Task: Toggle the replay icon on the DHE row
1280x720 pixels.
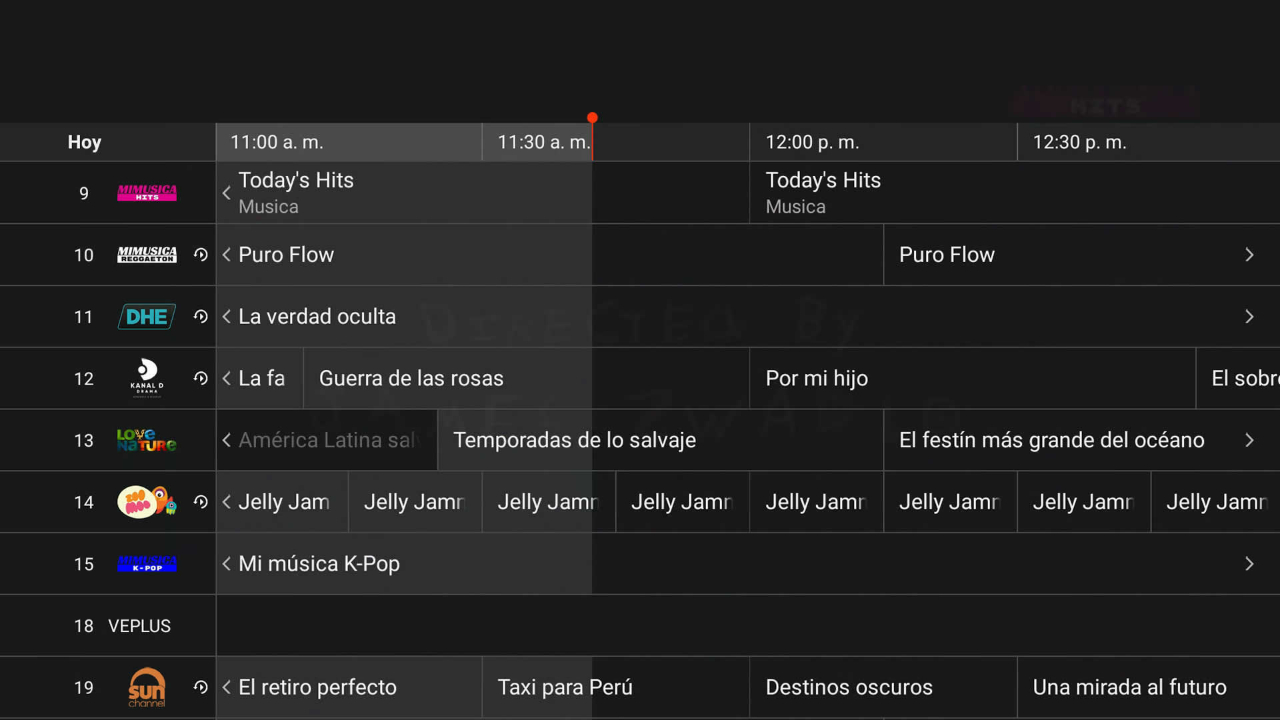Action: 200,316
